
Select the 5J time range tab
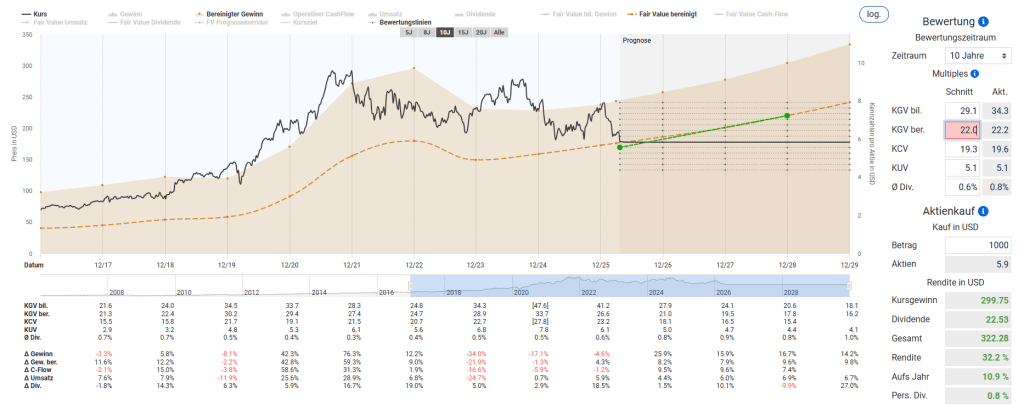[x=407, y=33]
